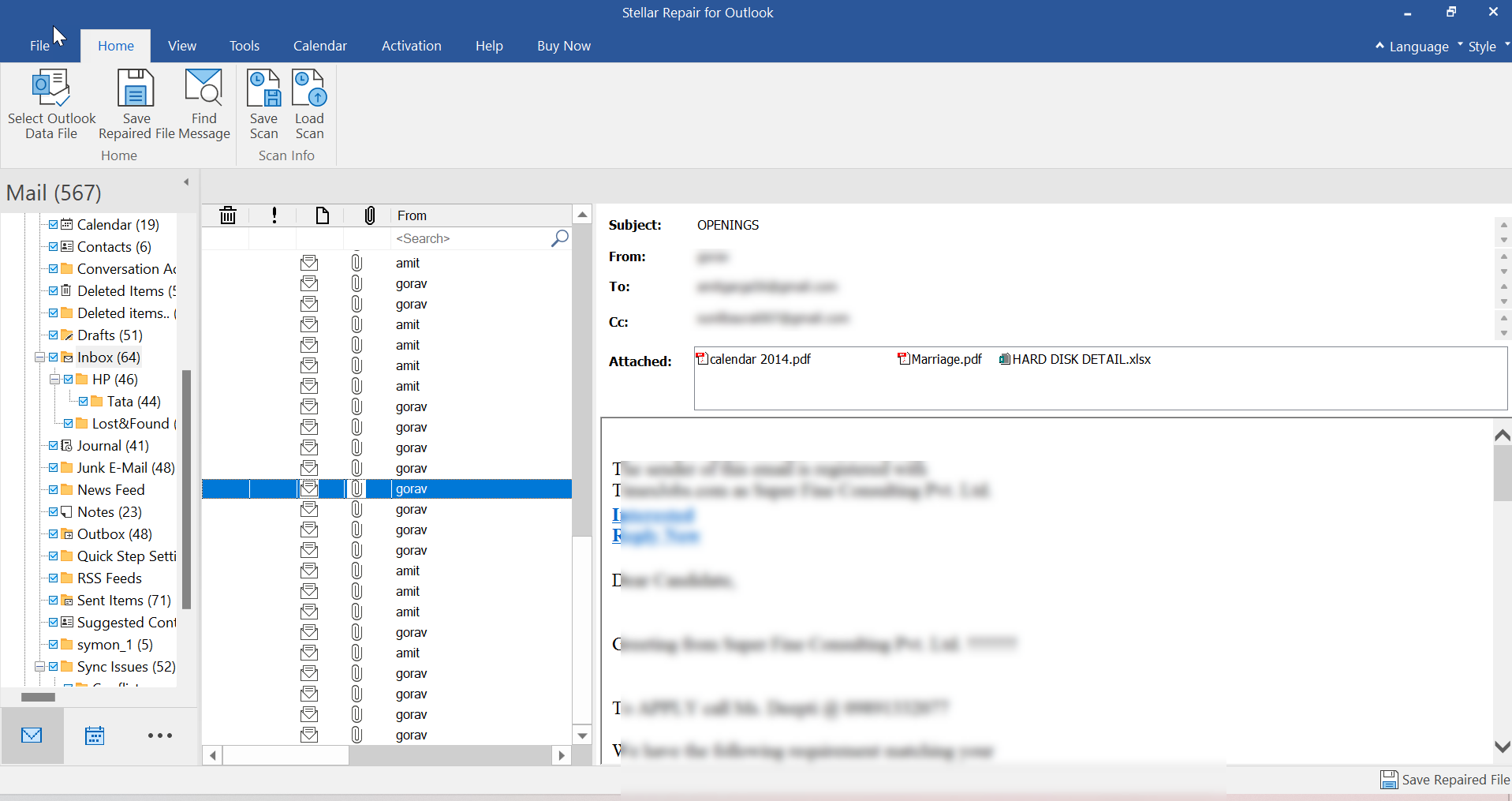Click Save Repaired File button at bottom right
1512x801 pixels.
coord(1445,780)
